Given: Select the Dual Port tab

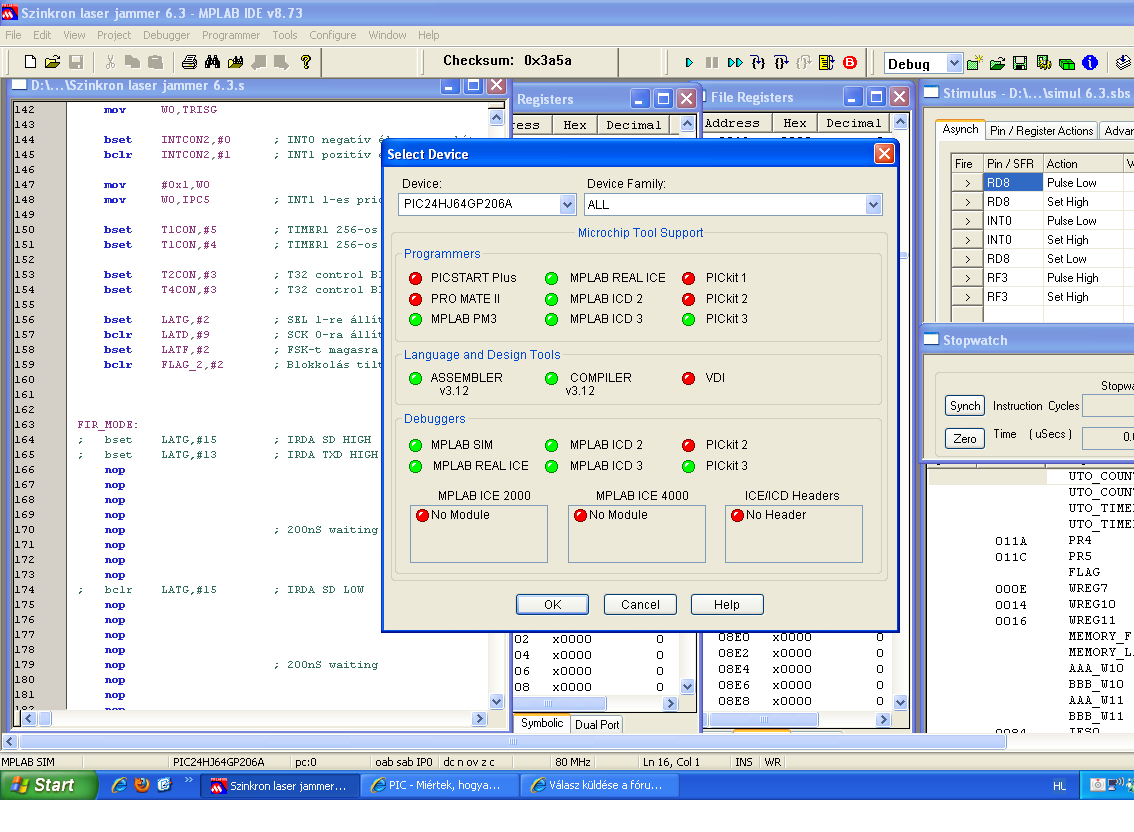Looking at the screenshot, I should click(x=597, y=724).
